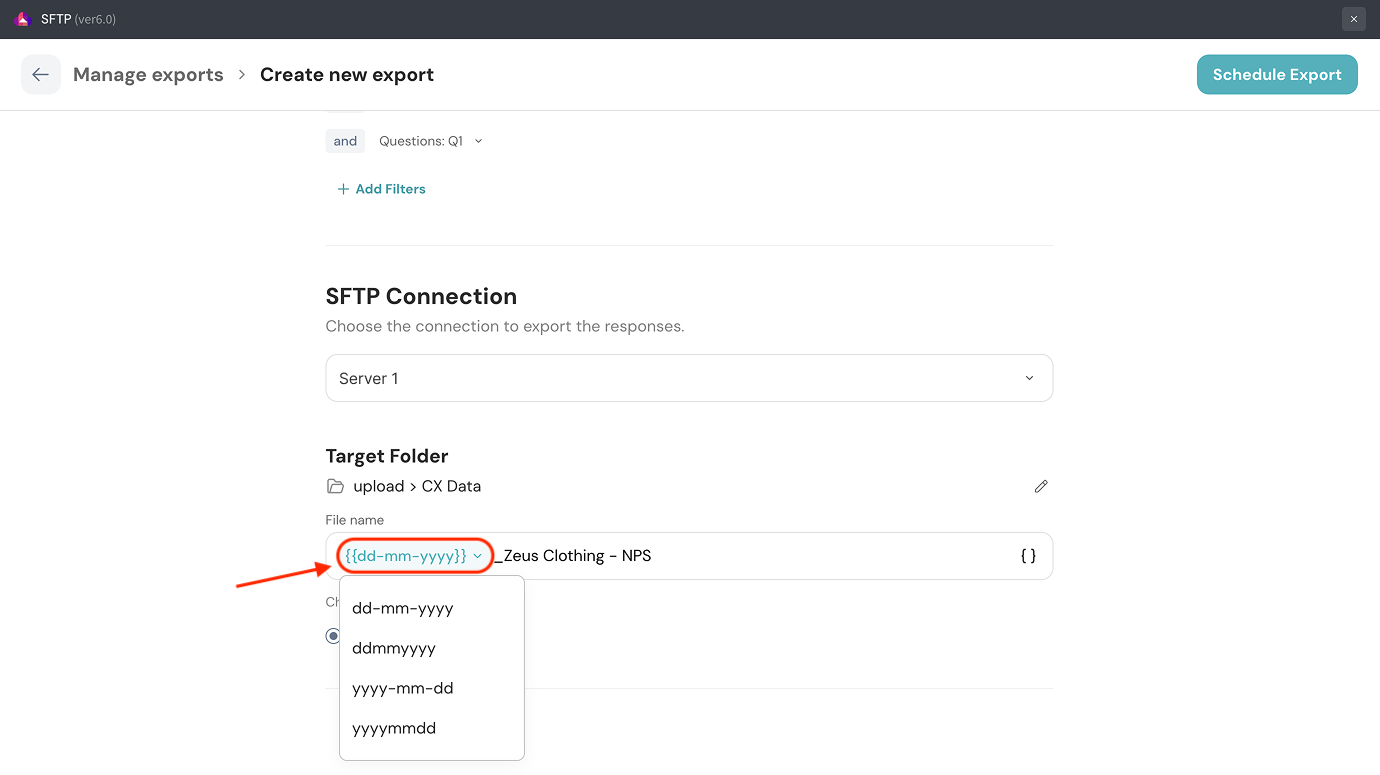The image size is (1380, 775).
Task: Click the curly braces variable icon
Action: (x=1028, y=556)
